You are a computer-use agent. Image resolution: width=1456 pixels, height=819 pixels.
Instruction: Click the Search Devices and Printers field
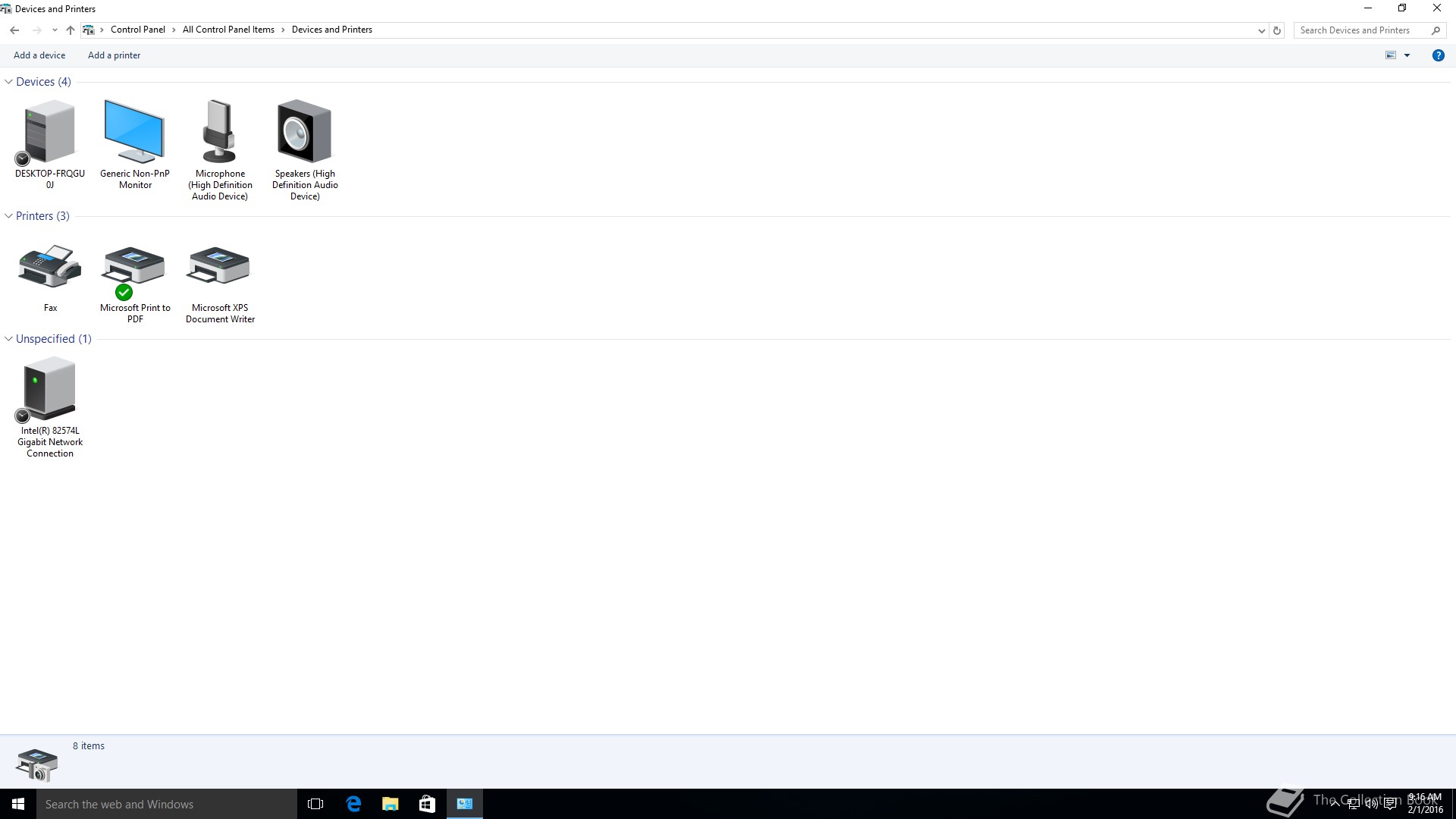click(1361, 30)
